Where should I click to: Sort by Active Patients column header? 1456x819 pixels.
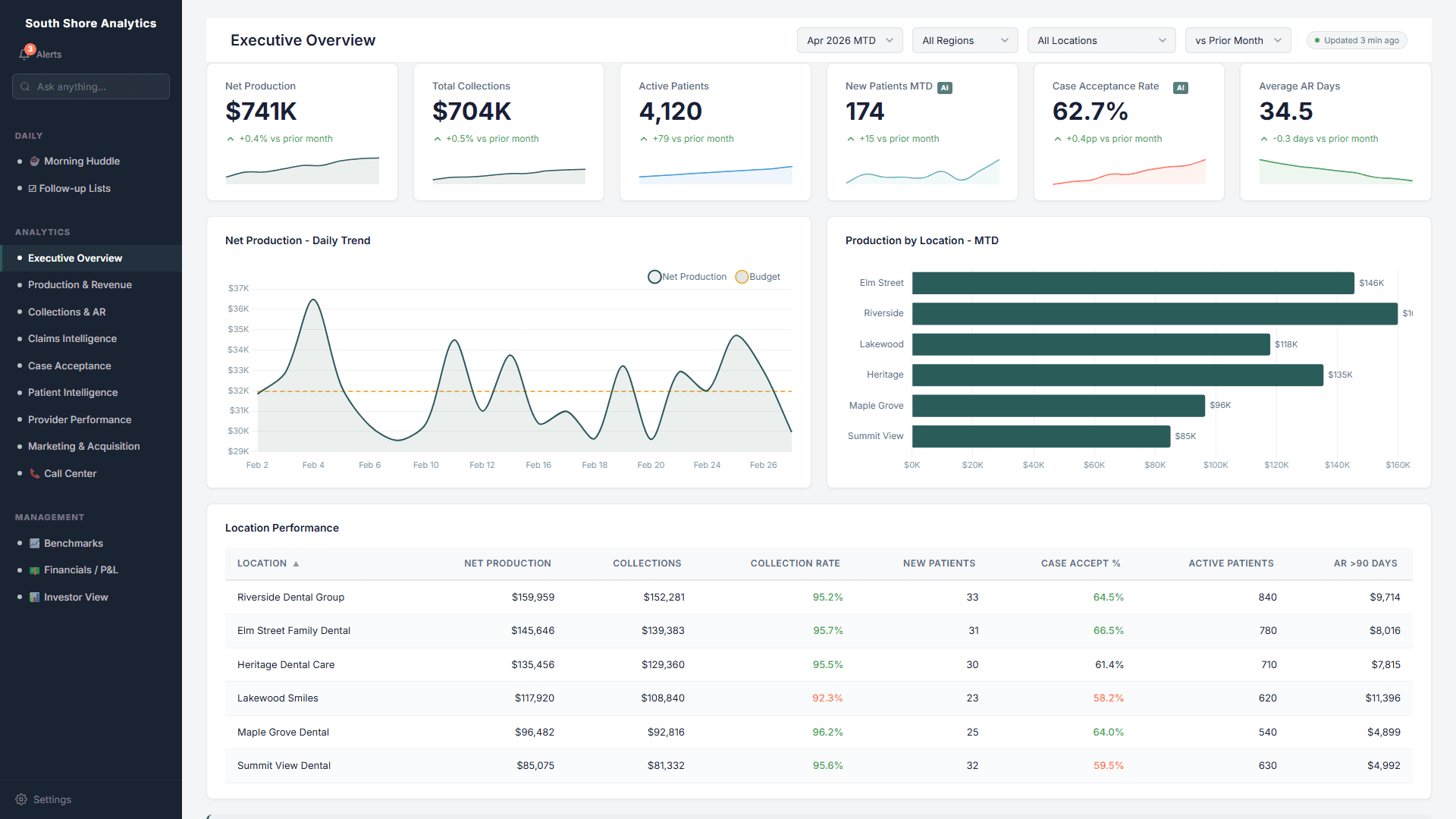pyautogui.click(x=1231, y=563)
